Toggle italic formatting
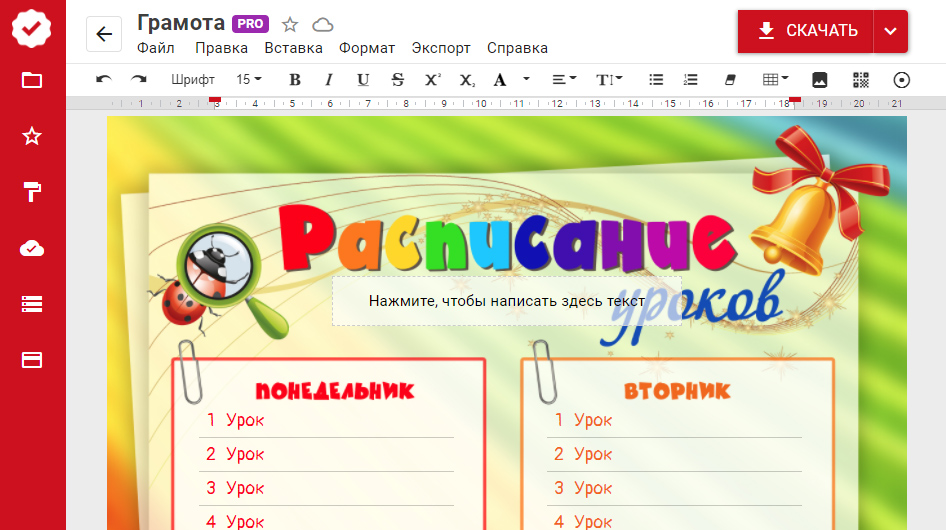Screen dimensions: 946x530 pyautogui.click(x=329, y=80)
